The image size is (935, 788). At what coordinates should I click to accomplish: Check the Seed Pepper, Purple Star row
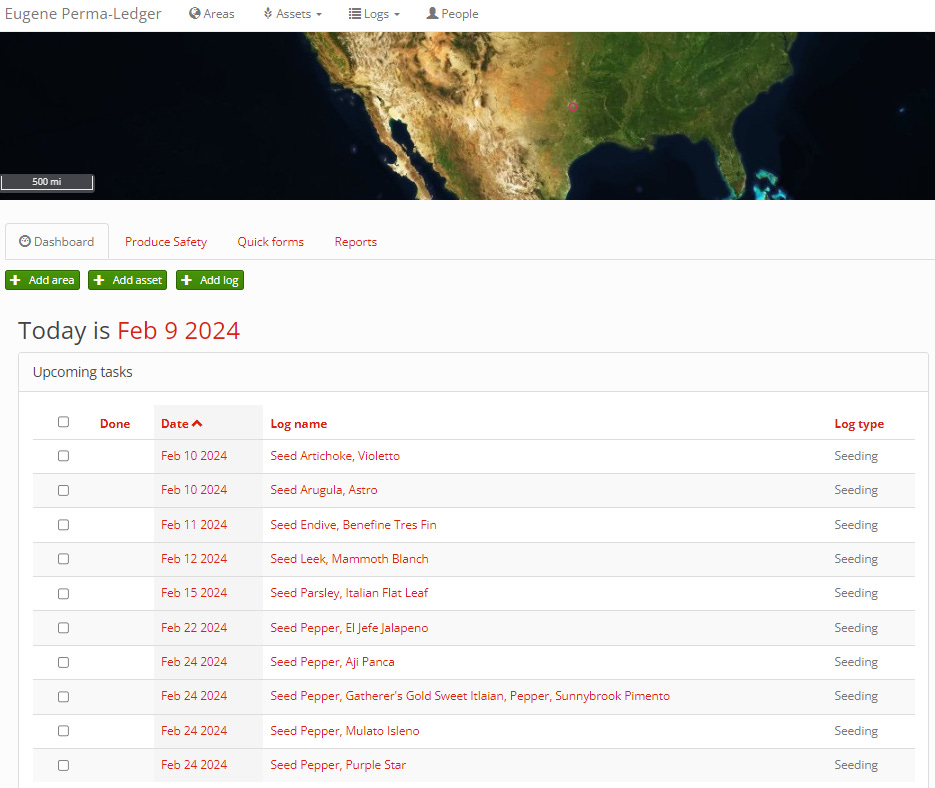[63, 765]
